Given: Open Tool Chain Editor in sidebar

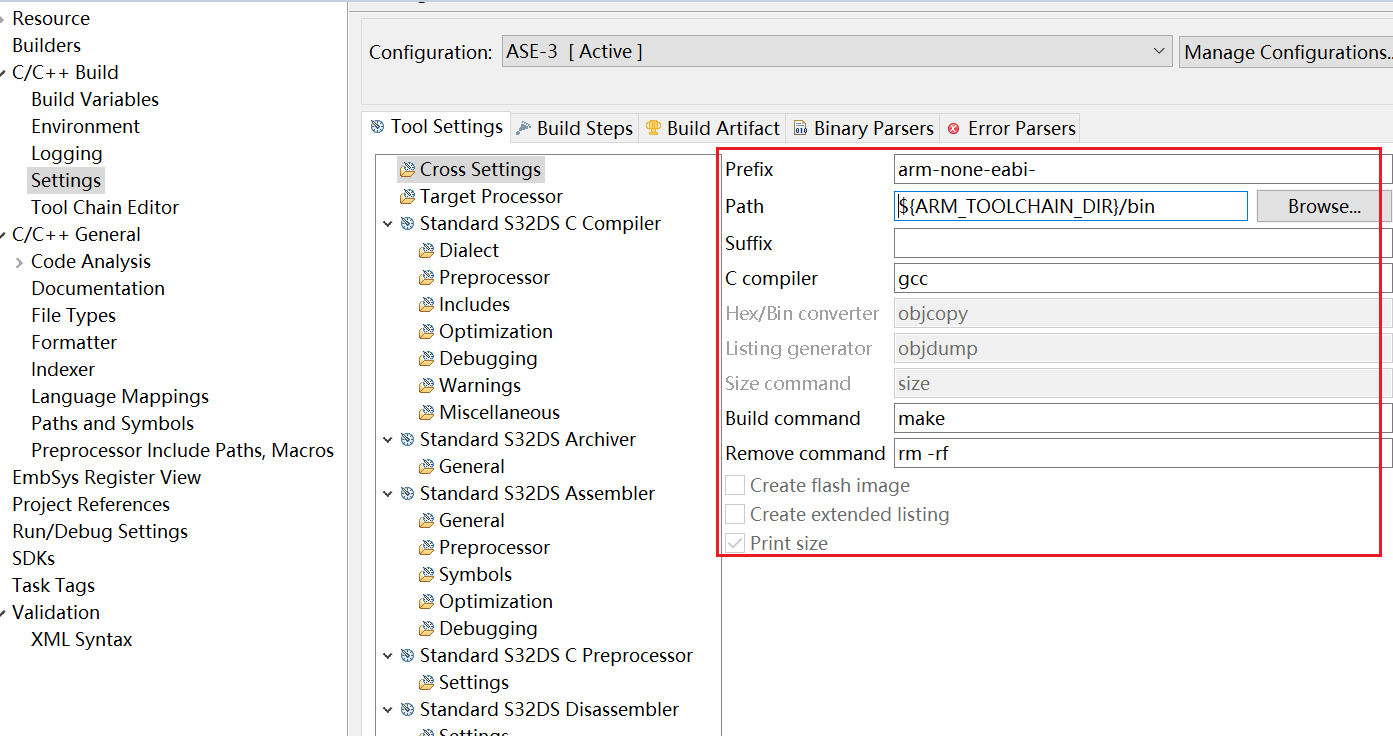Looking at the screenshot, I should click(105, 207).
